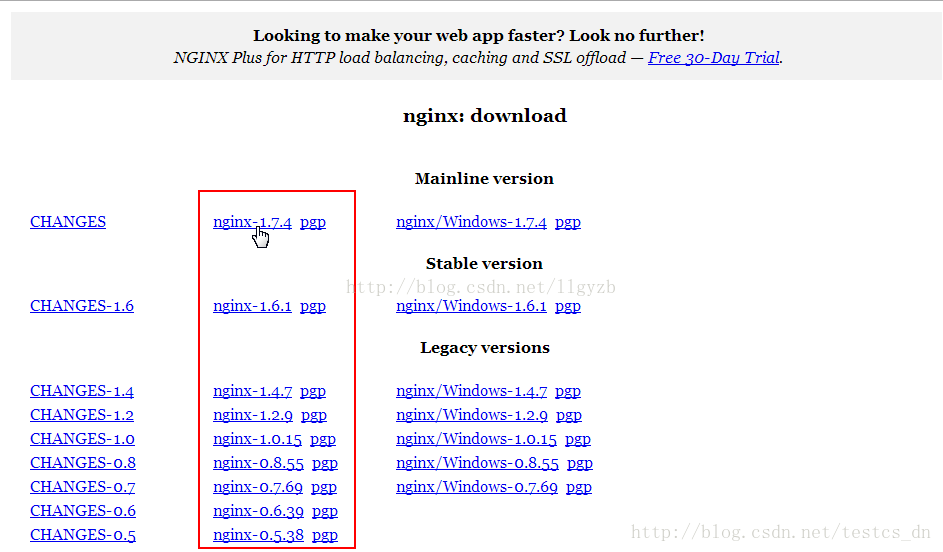Image resolution: width=943 pixels, height=552 pixels.
Task: Click the 'Mainline version' heading
Action: coord(484,179)
